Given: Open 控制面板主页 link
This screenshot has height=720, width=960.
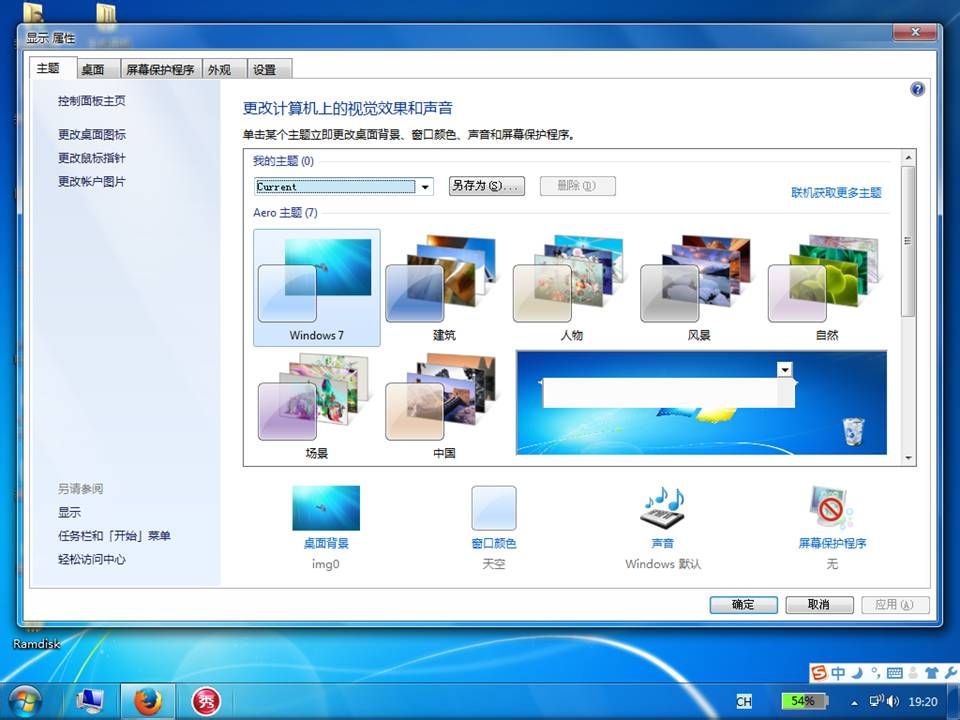Looking at the screenshot, I should (x=92, y=101).
